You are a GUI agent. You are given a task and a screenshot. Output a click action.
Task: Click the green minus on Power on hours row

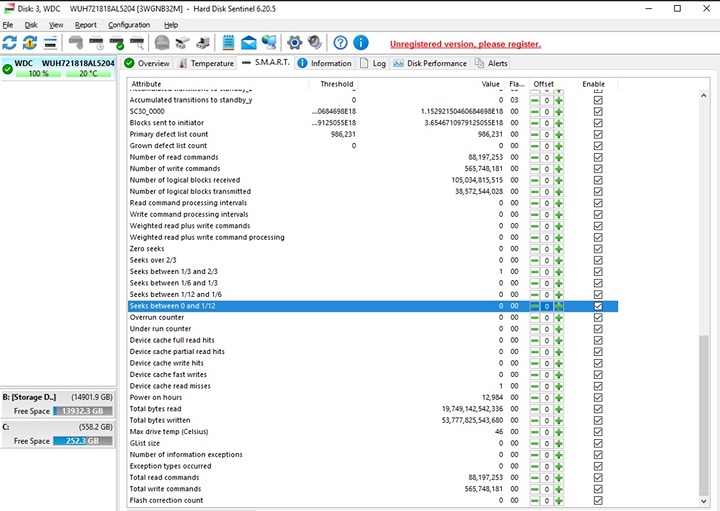click(535, 398)
